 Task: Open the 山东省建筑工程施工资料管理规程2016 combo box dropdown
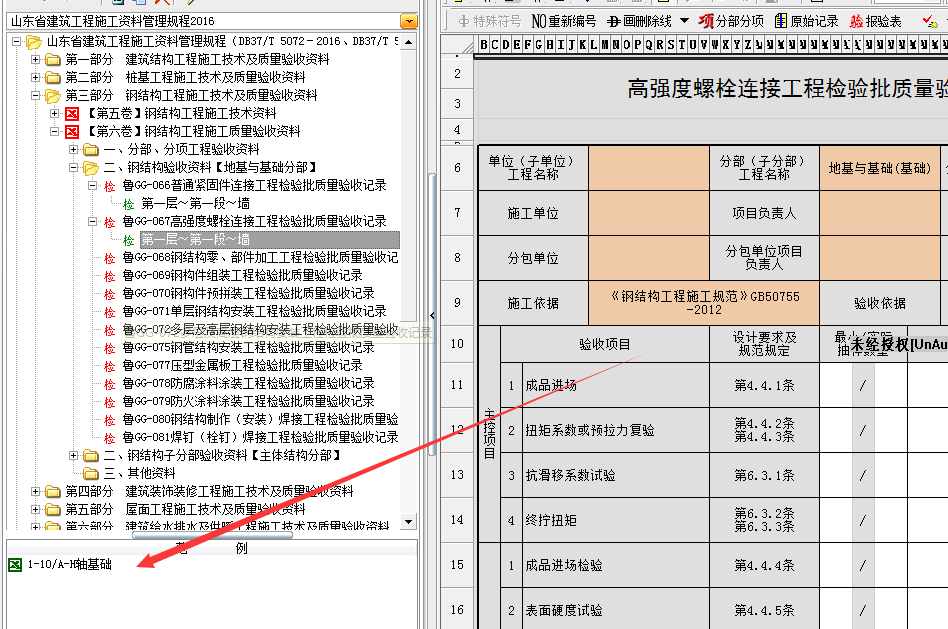pyautogui.click(x=408, y=21)
